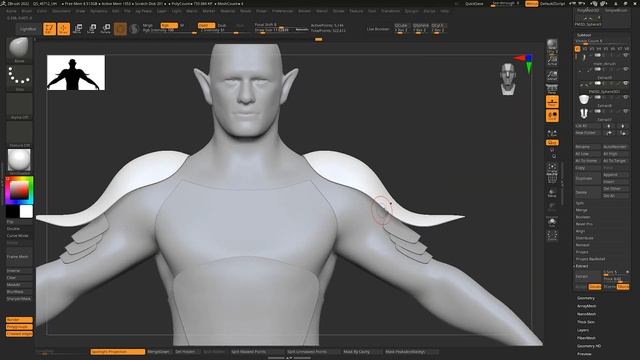Viewport: 640px width, 360px height.
Task: Open the Alpha Off selector
Action: 19,106
